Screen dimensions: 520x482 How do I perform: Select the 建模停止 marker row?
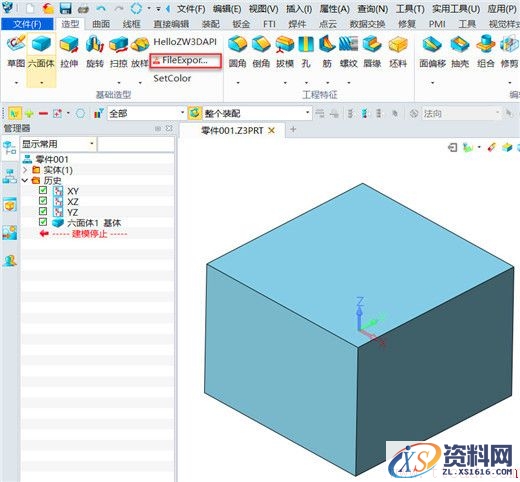coord(83,234)
